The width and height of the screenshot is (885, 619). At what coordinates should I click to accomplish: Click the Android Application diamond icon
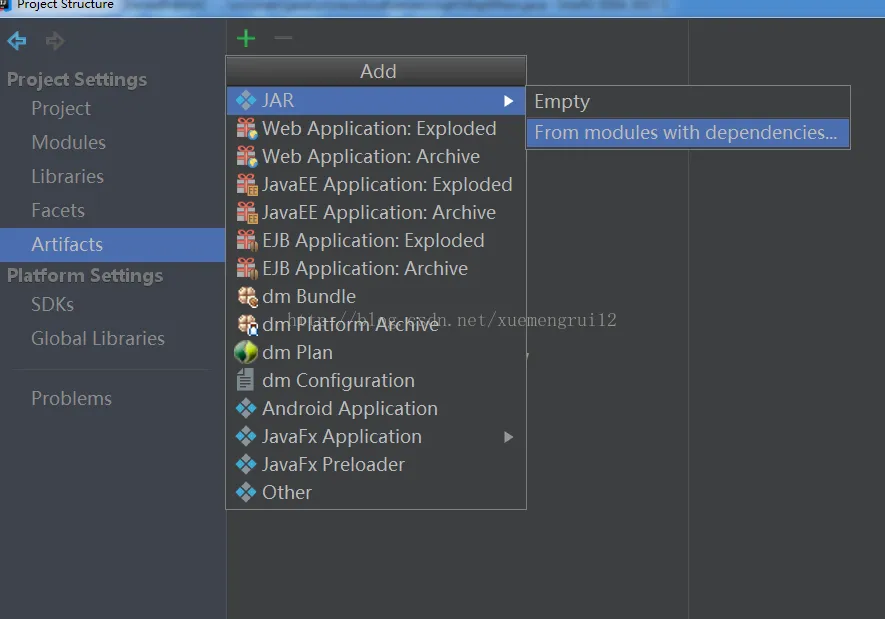(x=246, y=408)
